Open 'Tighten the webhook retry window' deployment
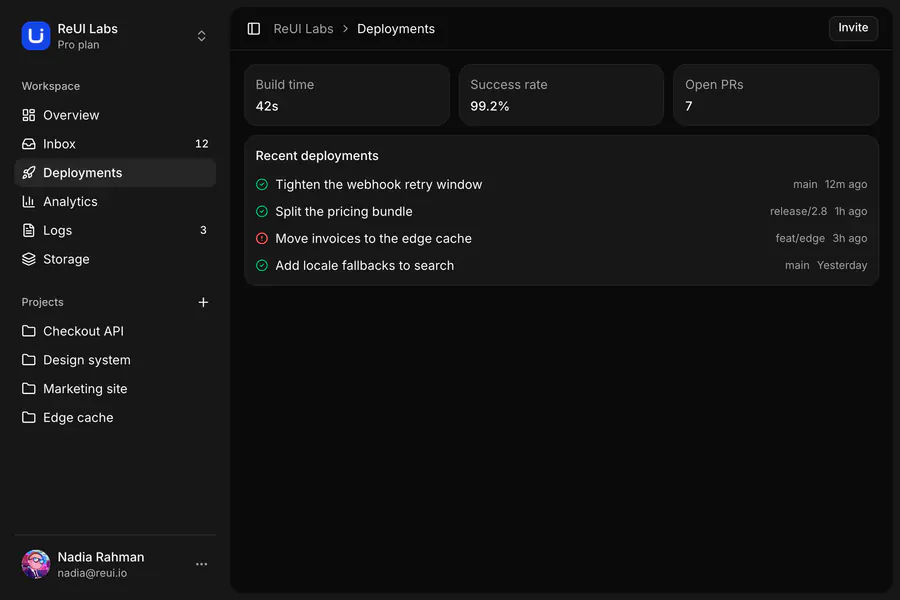Screen dimensions: 900x600 click(x=561, y=184)
